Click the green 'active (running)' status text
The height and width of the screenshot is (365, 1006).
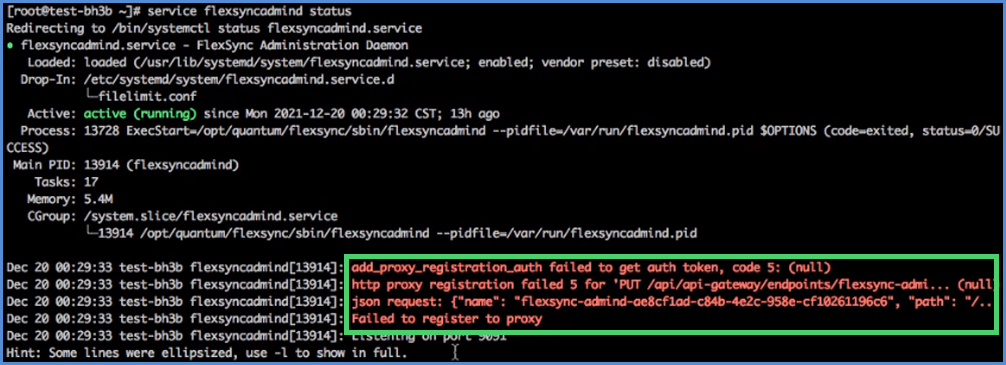[140, 114]
